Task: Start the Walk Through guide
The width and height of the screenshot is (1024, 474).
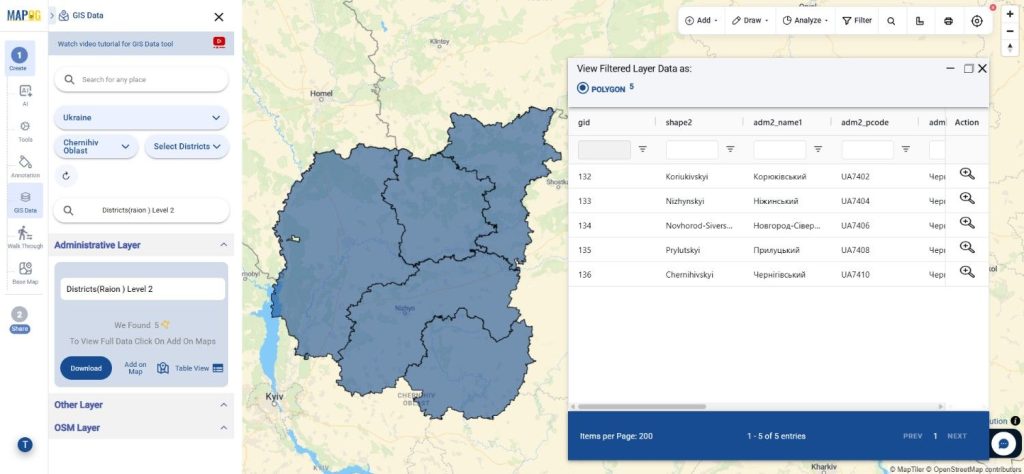Action: coord(25,237)
